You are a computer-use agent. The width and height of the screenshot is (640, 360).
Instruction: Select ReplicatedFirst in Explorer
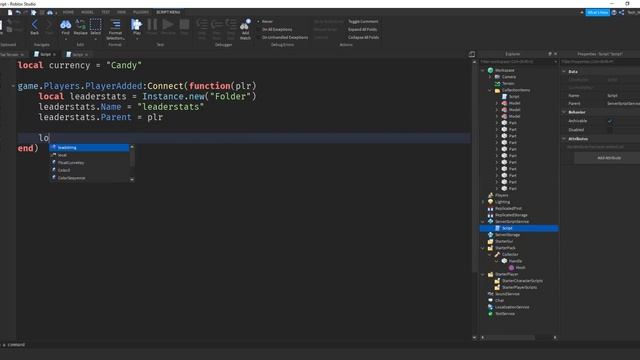(508, 208)
